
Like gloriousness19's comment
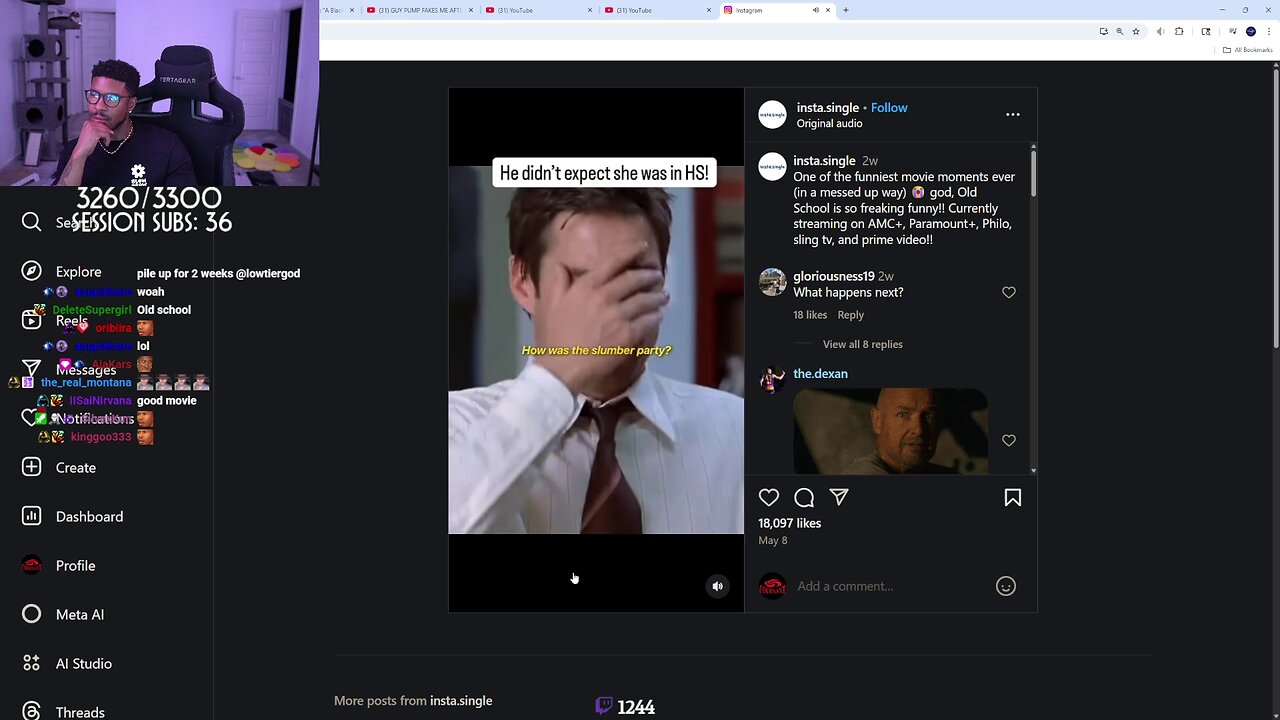tap(1009, 292)
